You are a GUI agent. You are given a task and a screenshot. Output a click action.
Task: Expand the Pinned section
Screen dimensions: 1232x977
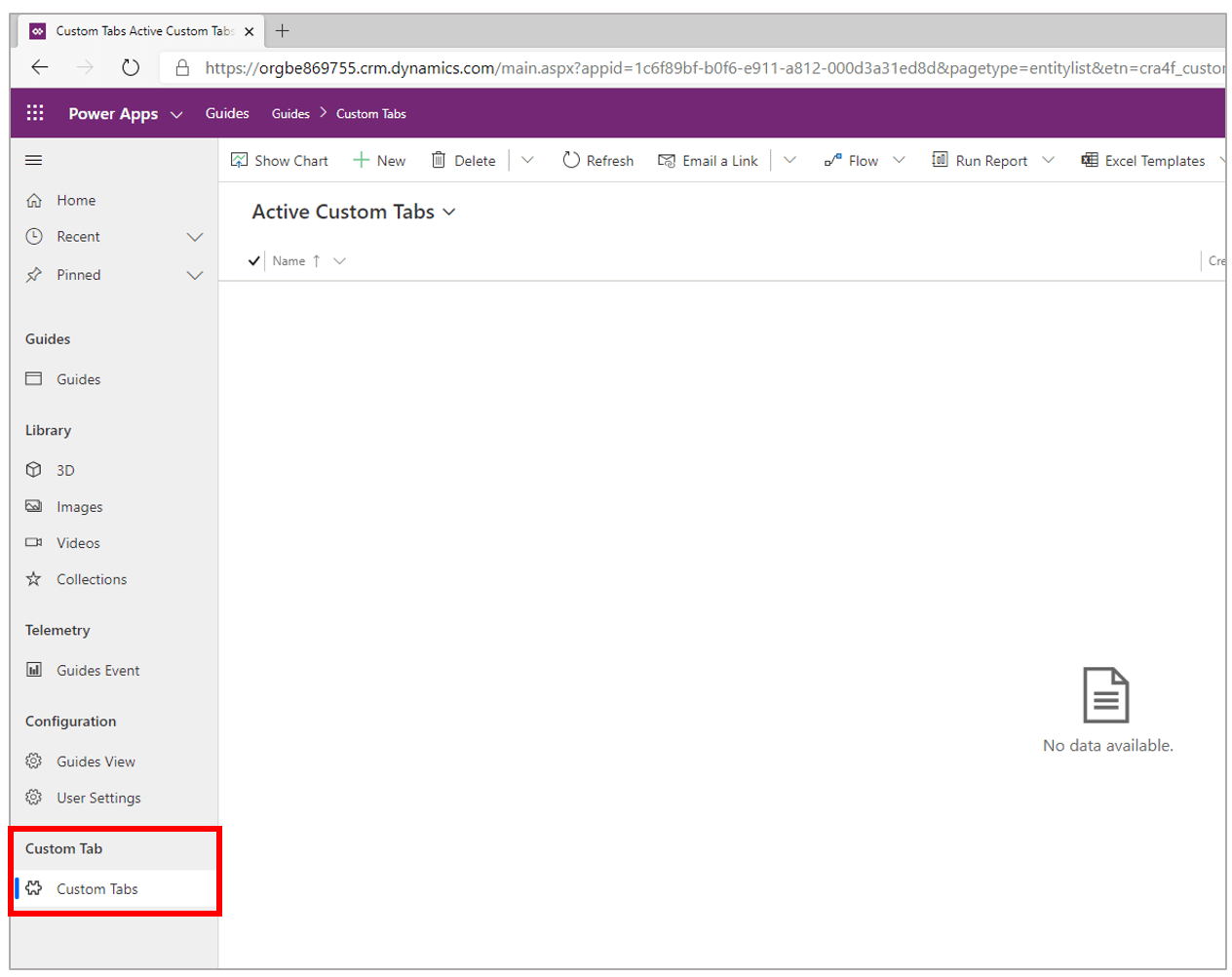pyautogui.click(x=195, y=274)
